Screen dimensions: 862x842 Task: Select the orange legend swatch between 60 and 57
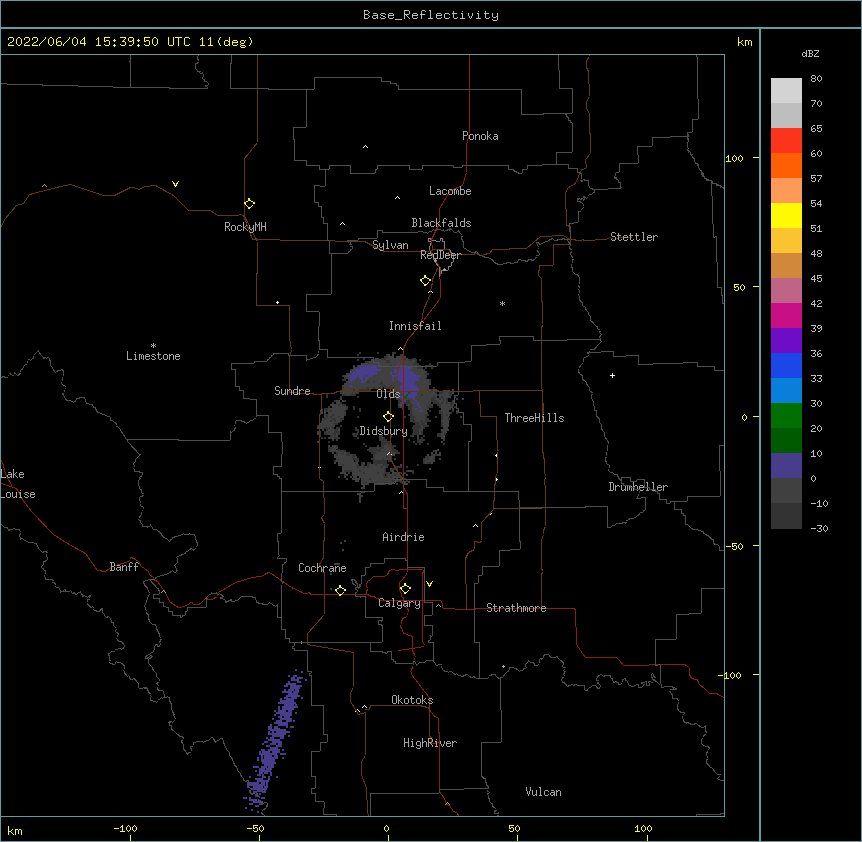click(786, 165)
